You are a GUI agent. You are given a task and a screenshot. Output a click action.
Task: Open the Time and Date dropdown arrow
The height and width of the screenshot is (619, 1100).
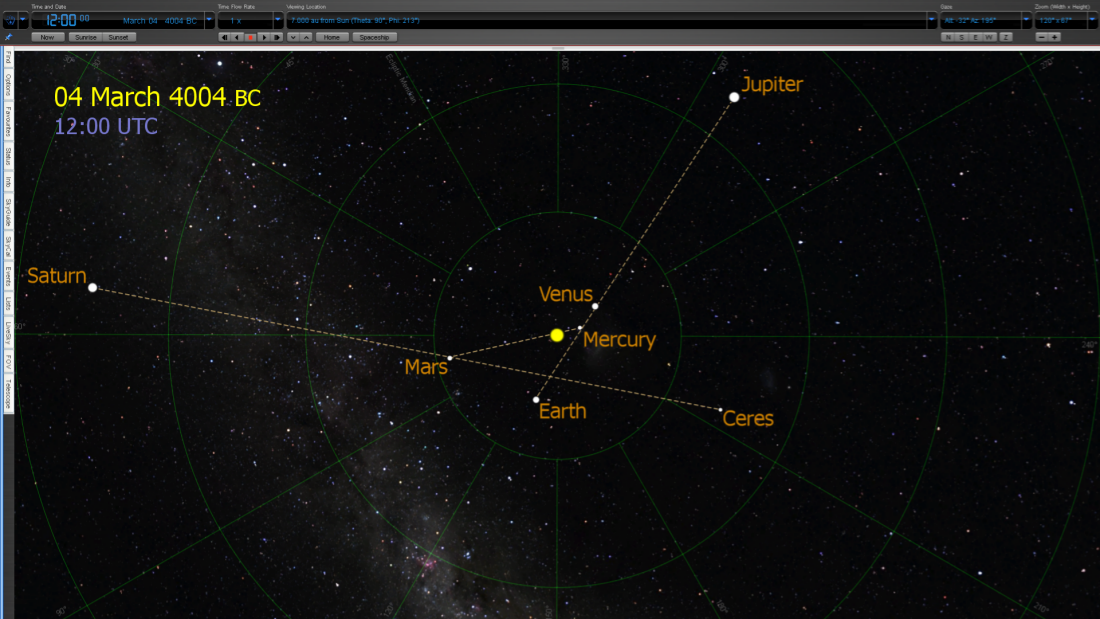coord(209,20)
